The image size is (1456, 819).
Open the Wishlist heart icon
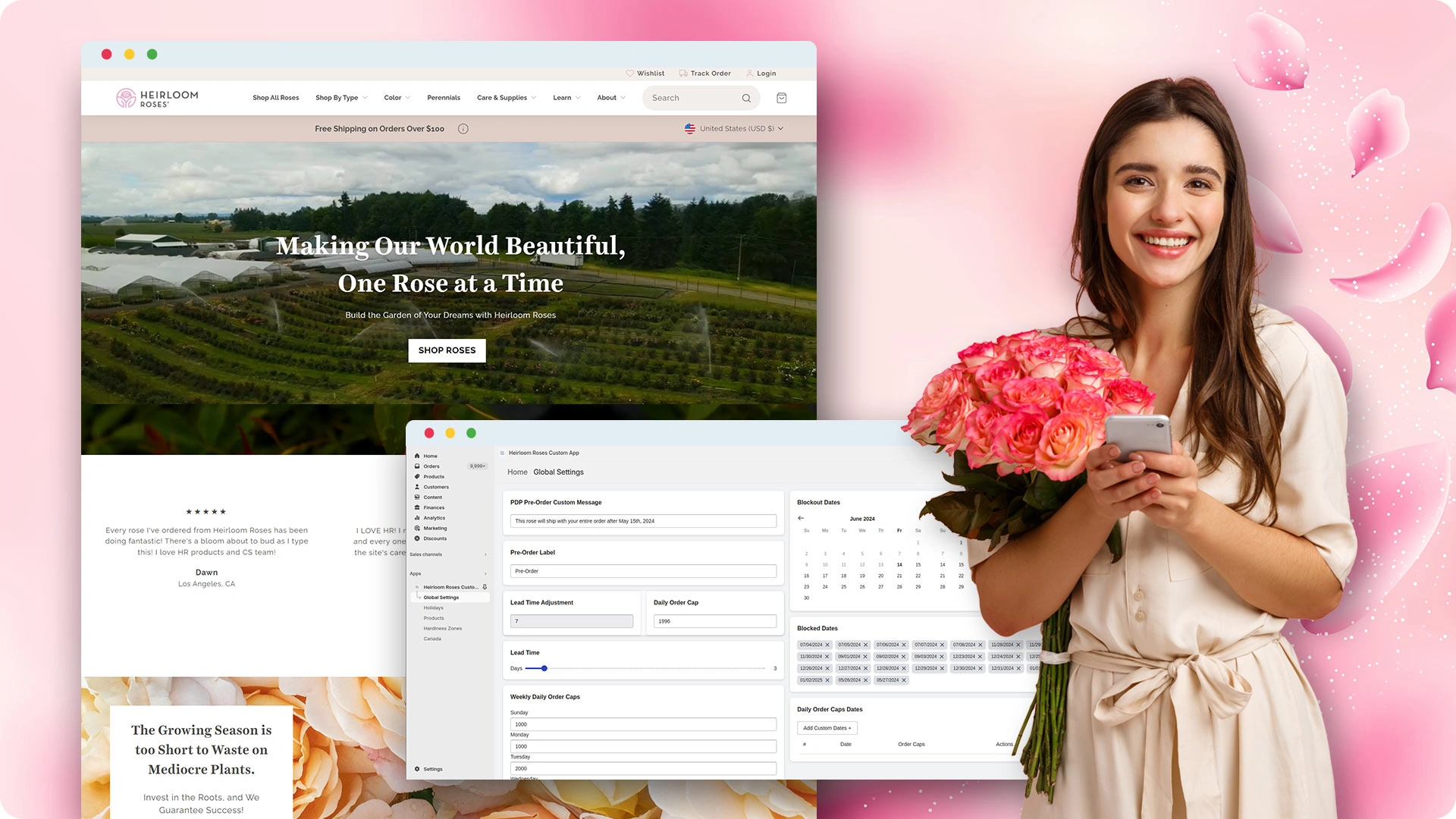(x=629, y=74)
